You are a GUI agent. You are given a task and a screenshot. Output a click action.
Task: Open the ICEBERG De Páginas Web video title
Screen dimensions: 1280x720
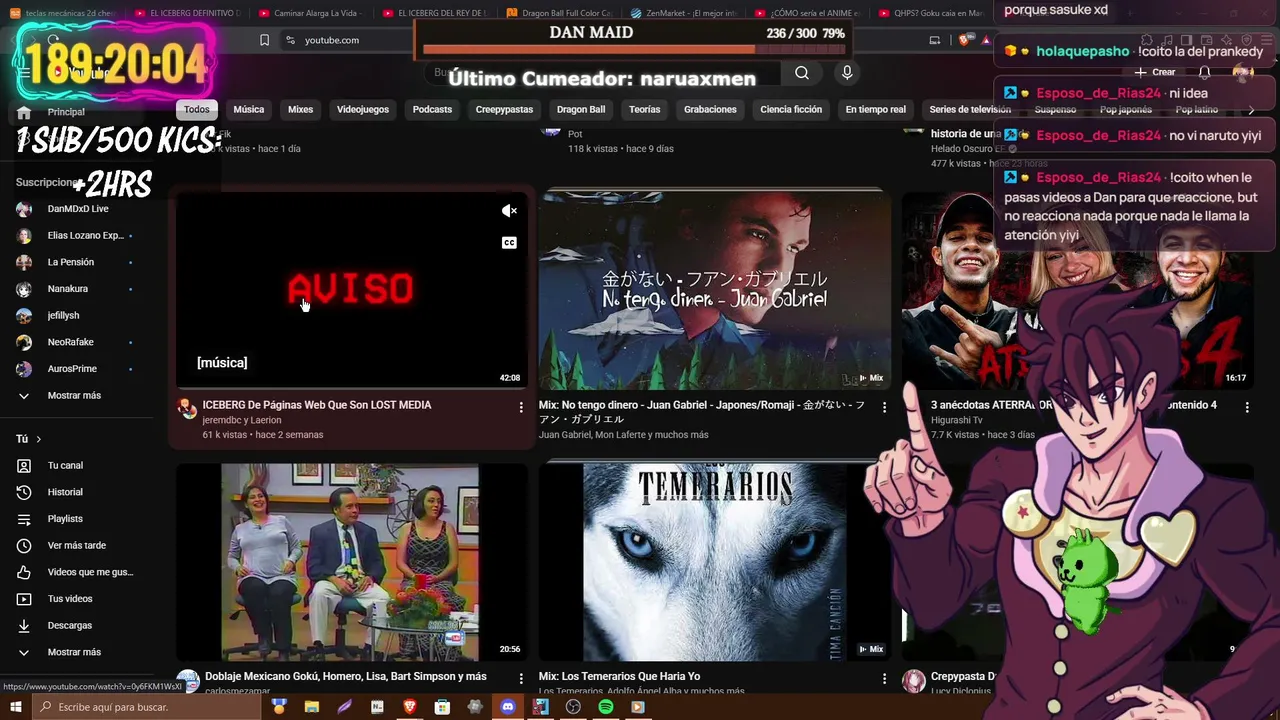click(317, 405)
